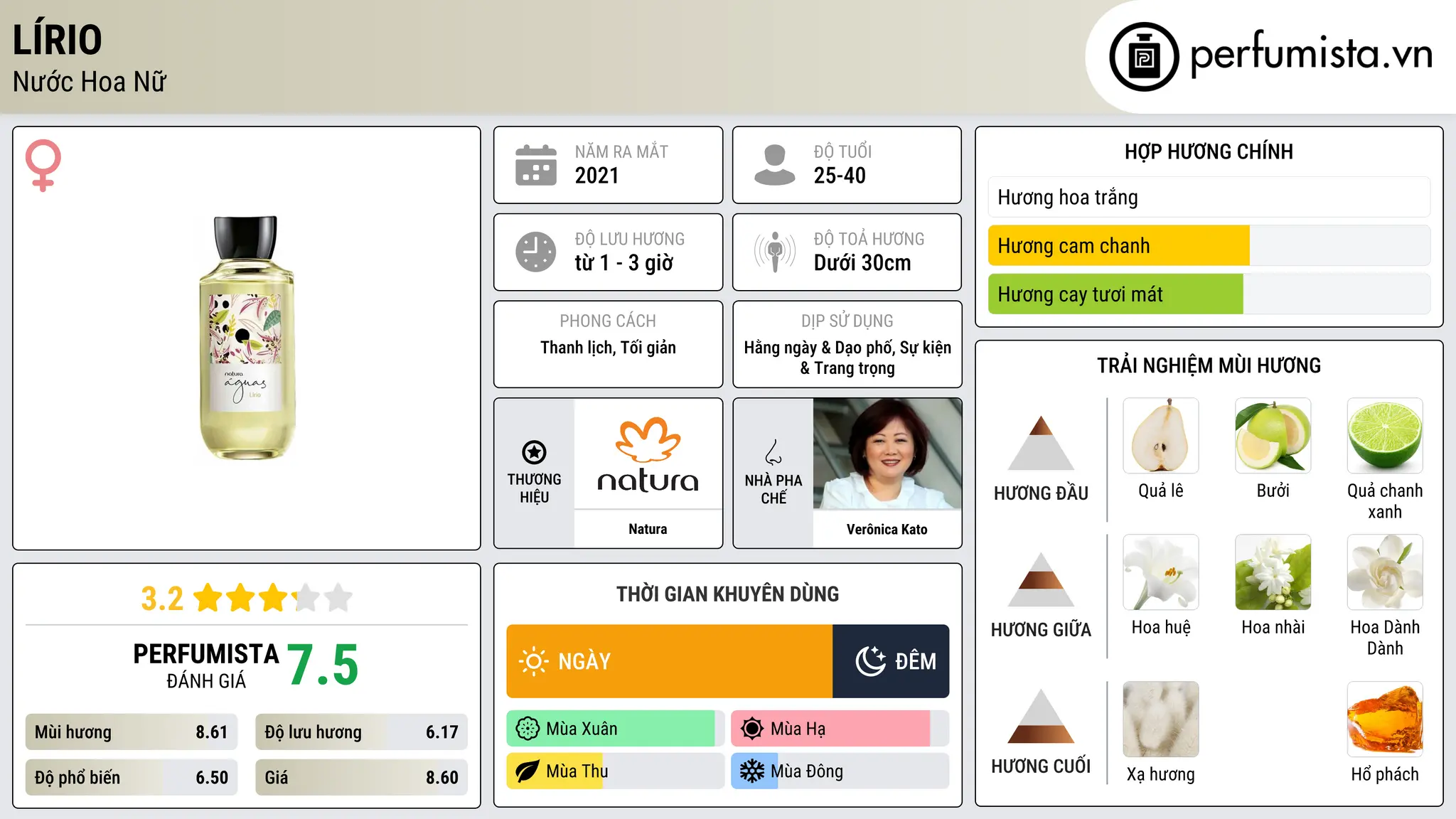Viewport: 1456px width, 819px height.
Task: Click the base notes pyramid icon
Action: 1041,716
